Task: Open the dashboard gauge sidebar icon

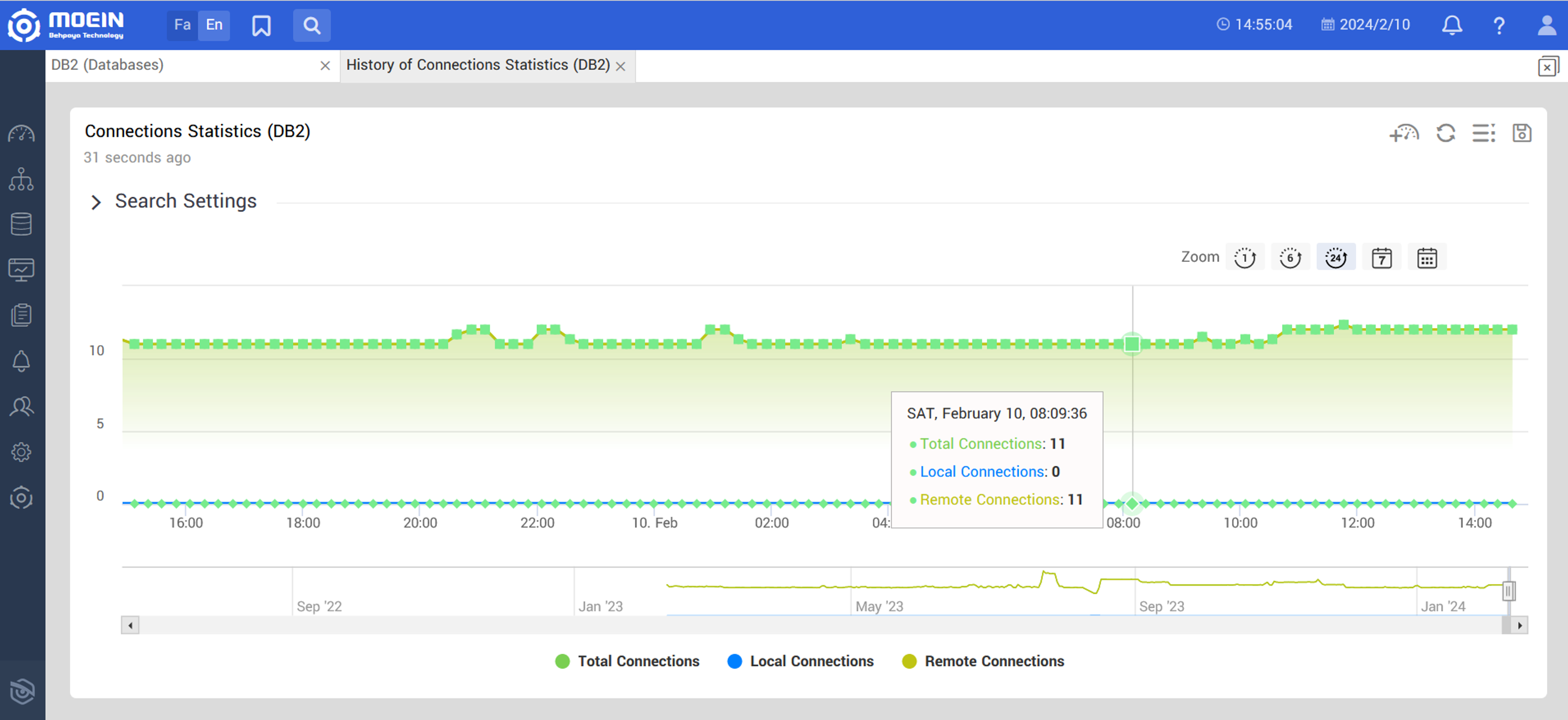Action: 22,134
